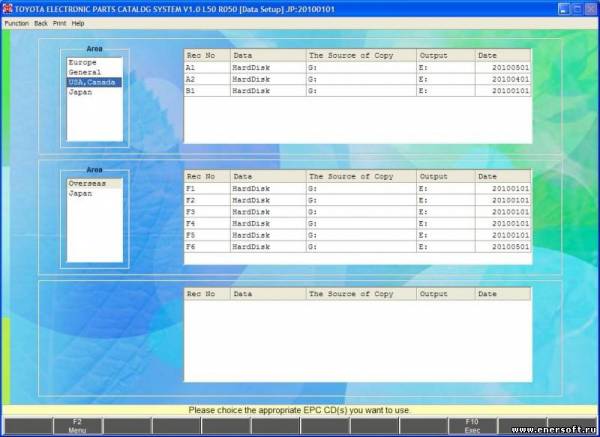
Task: Select Europe in top Area list
Action: 95,62
